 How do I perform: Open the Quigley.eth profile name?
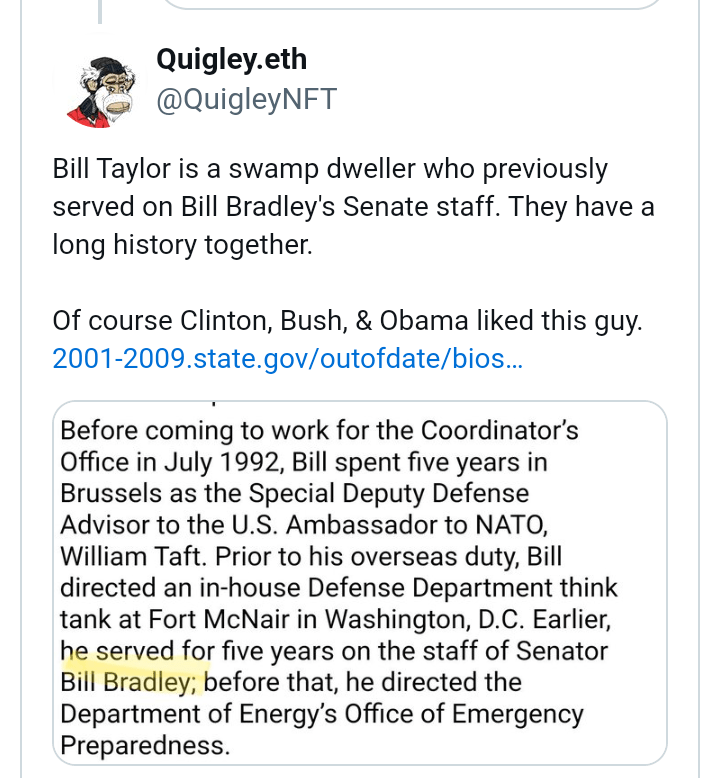coord(231,60)
